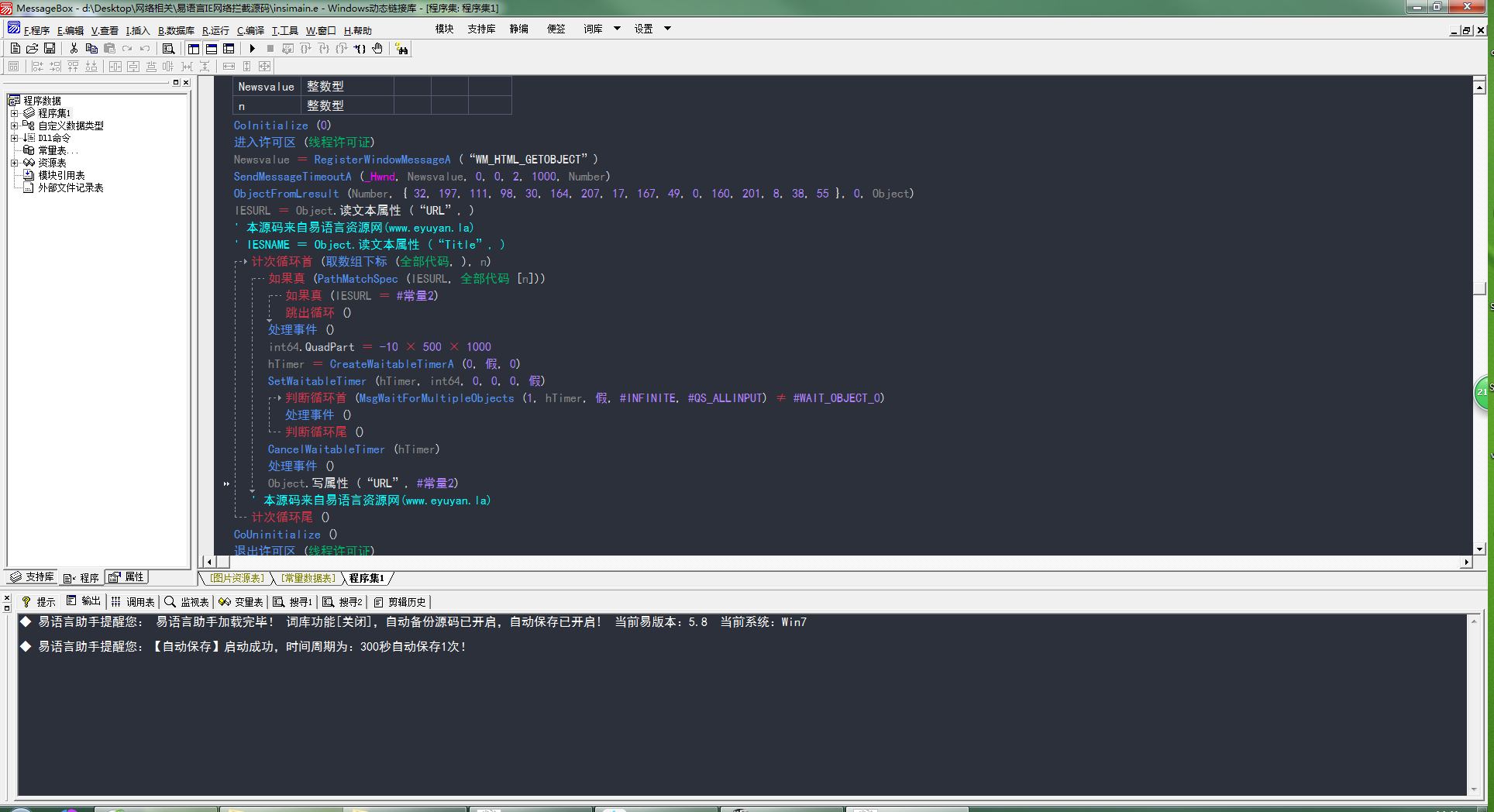The height and width of the screenshot is (812, 1494).
Task: Open the I.插入 menu
Action: 138,30
